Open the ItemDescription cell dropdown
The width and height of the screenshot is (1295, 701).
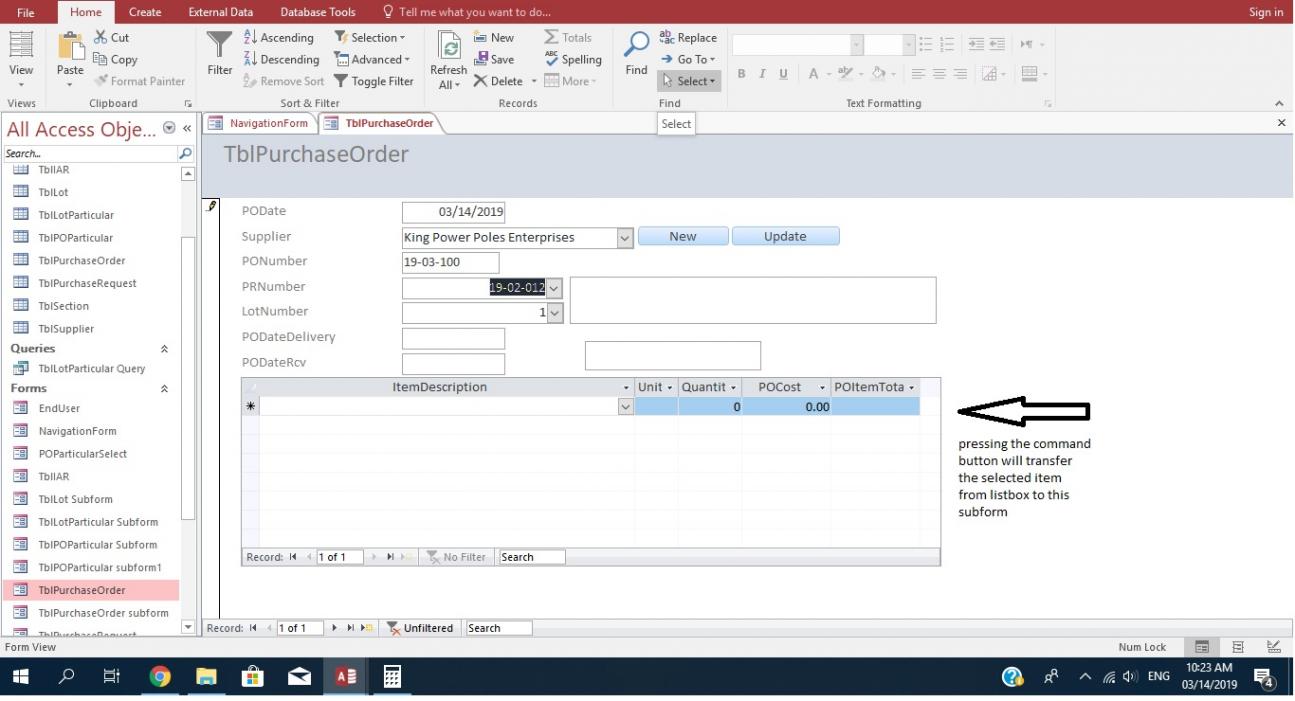tap(626, 407)
